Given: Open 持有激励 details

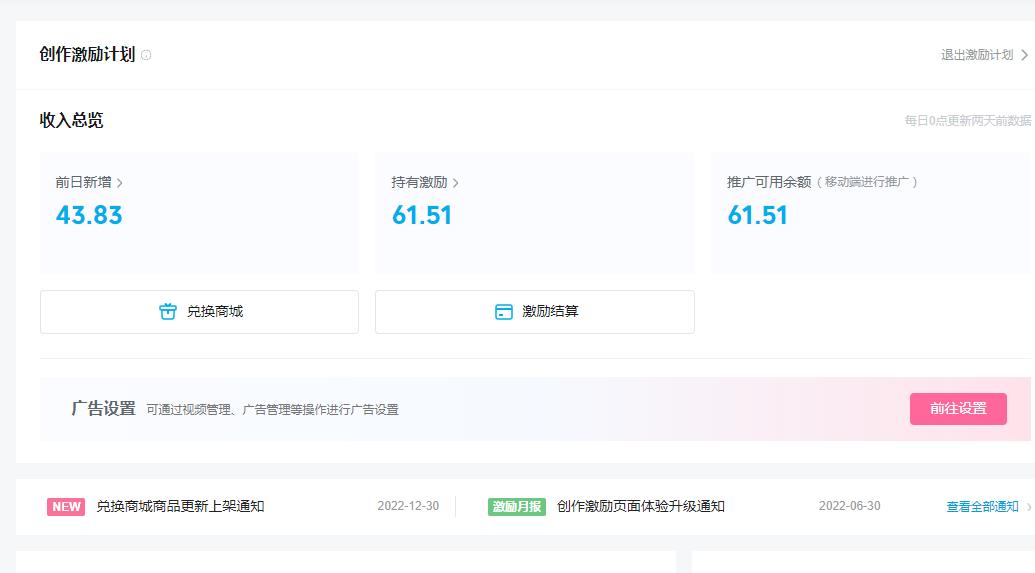Looking at the screenshot, I should point(419,182).
